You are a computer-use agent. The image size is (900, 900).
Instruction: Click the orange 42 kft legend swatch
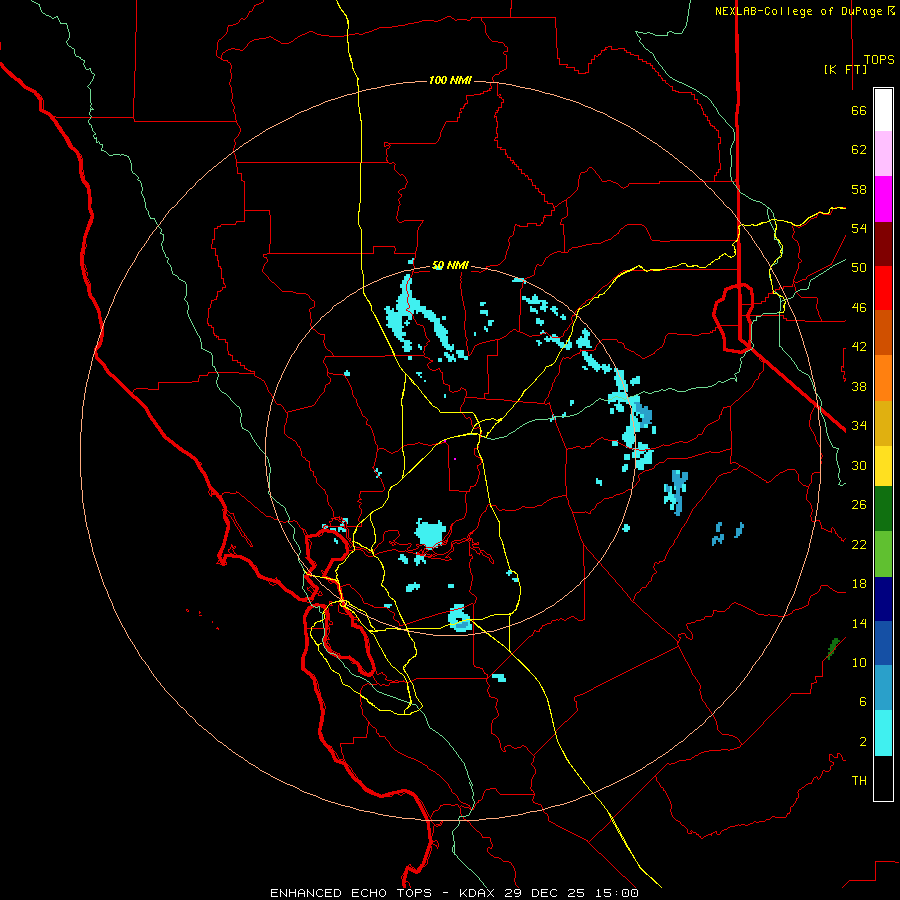[883, 378]
